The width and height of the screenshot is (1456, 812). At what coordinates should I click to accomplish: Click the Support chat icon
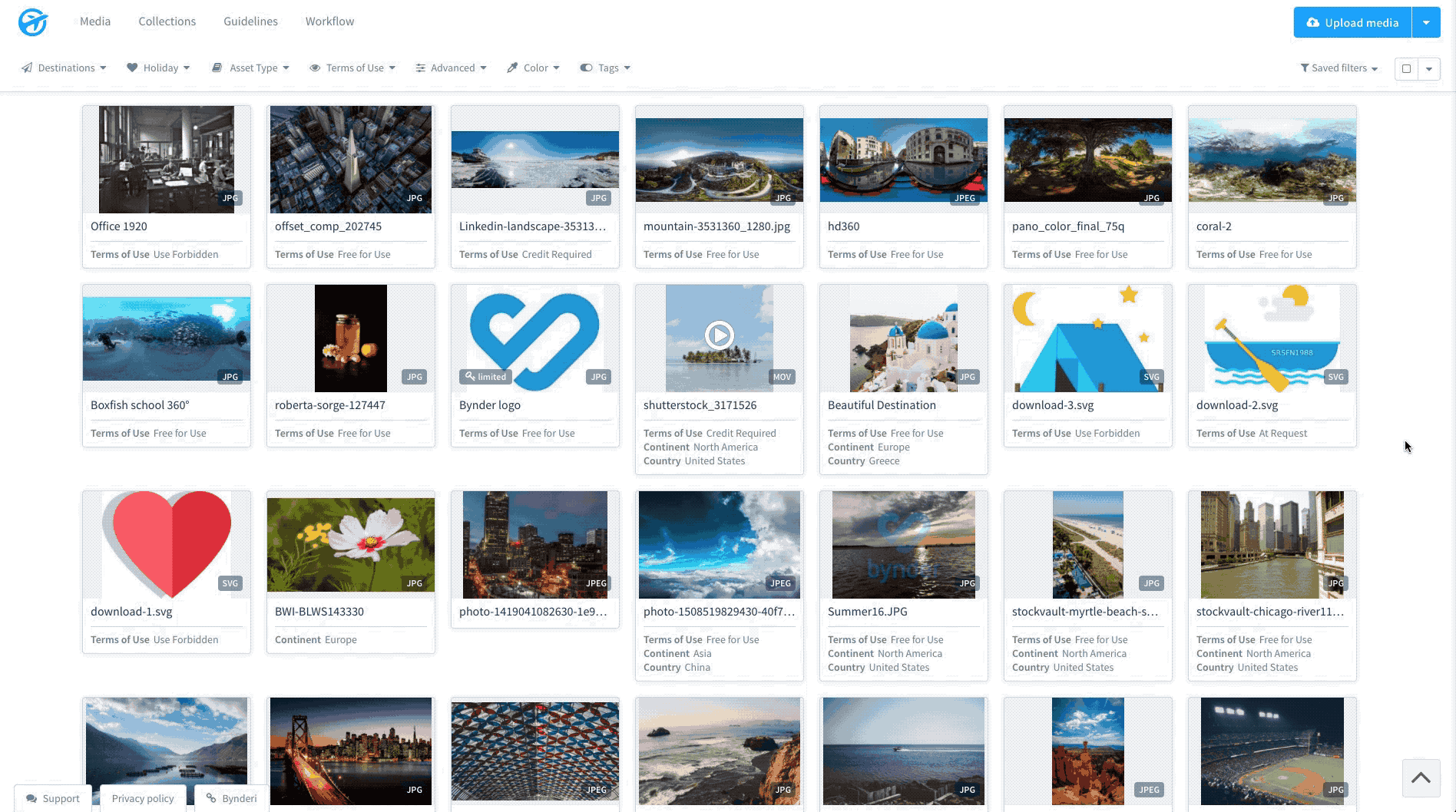click(x=32, y=799)
